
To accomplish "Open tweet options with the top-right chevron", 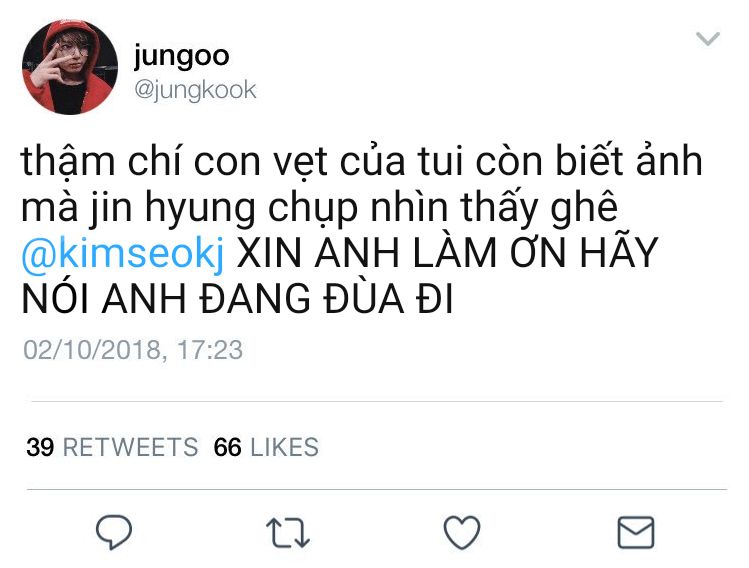I will tap(708, 39).
